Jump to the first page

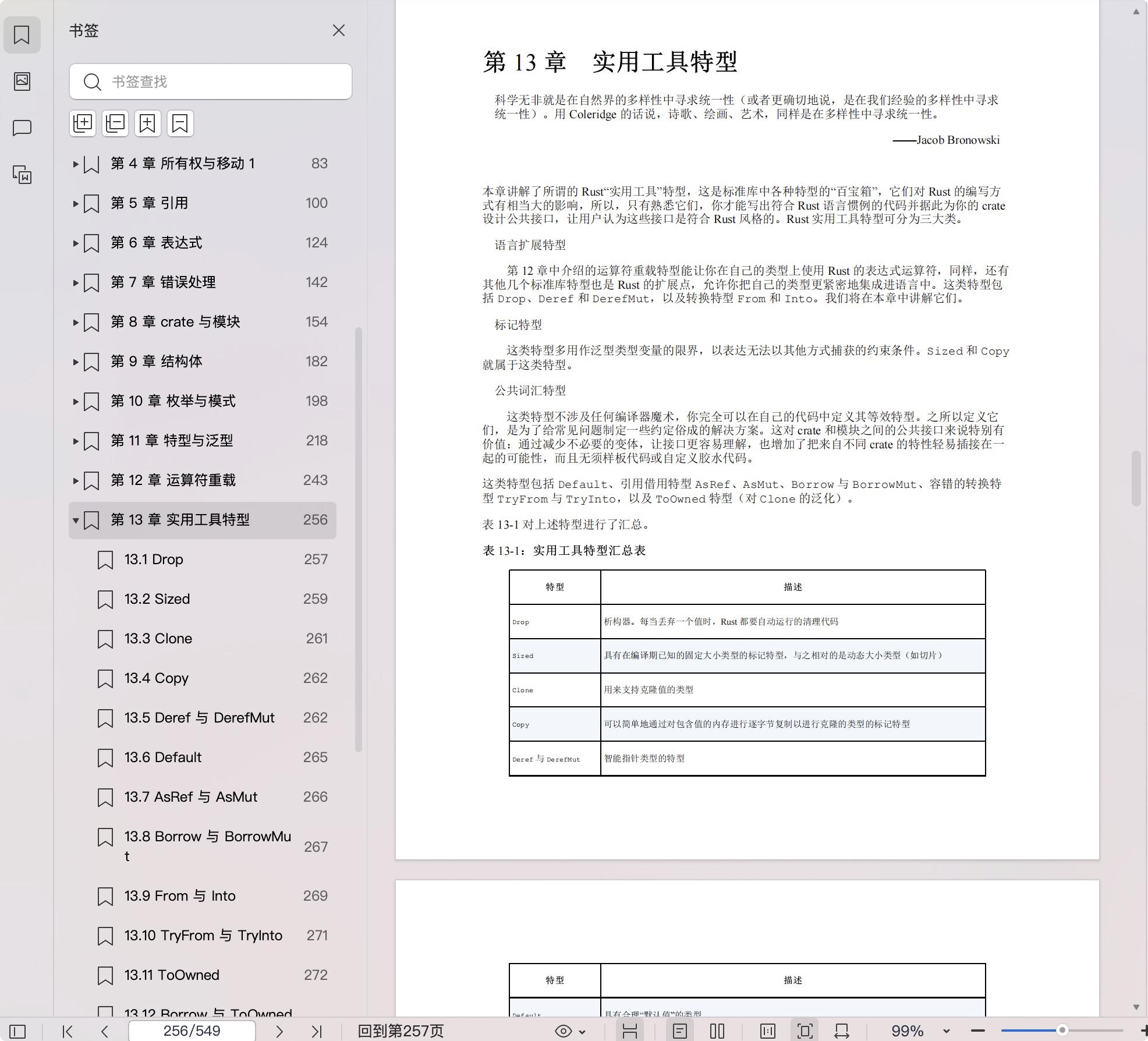(68, 1031)
